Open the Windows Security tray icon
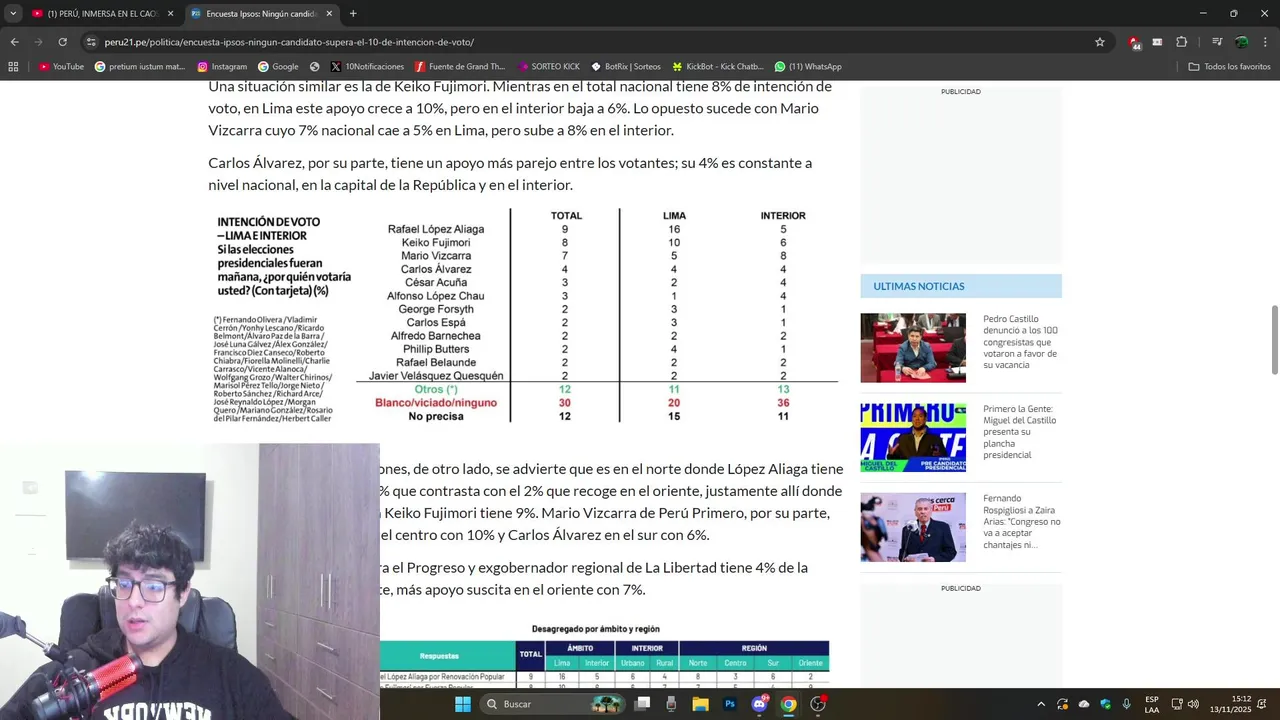This screenshot has height=720, width=1280. [x=1106, y=704]
